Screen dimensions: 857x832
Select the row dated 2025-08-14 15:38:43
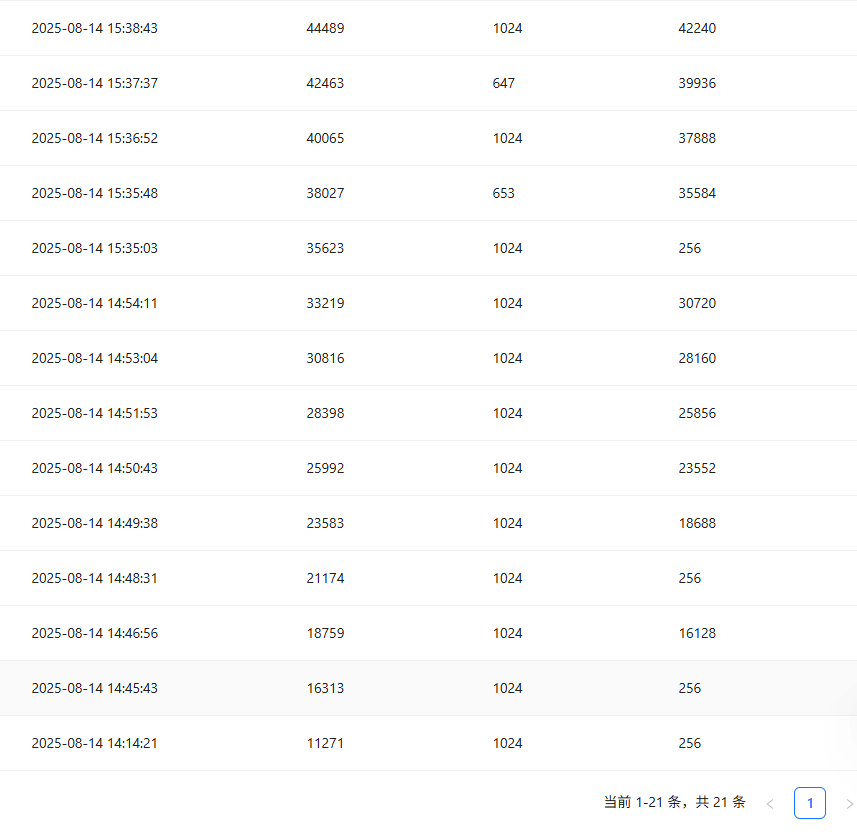point(95,28)
